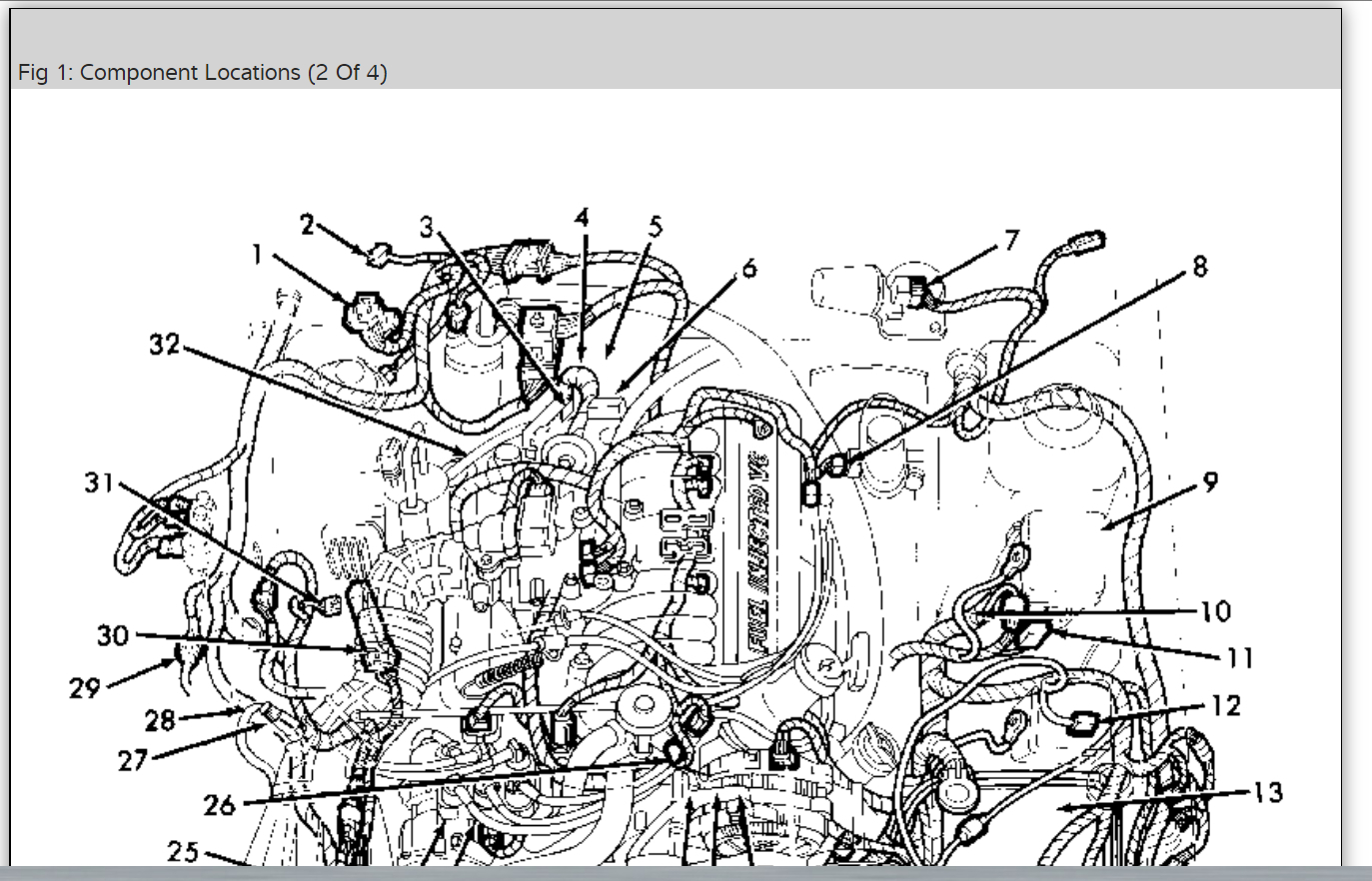Pick callout number 5 in the diagram
This screenshot has width=1372, height=881.
[656, 226]
